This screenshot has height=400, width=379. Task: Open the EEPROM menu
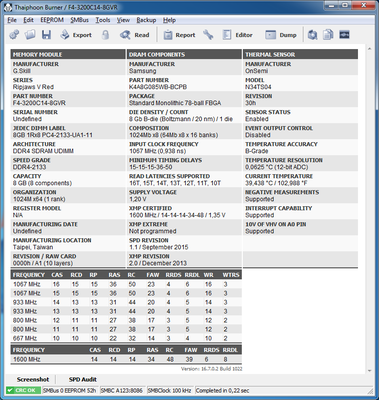[x=52, y=20]
